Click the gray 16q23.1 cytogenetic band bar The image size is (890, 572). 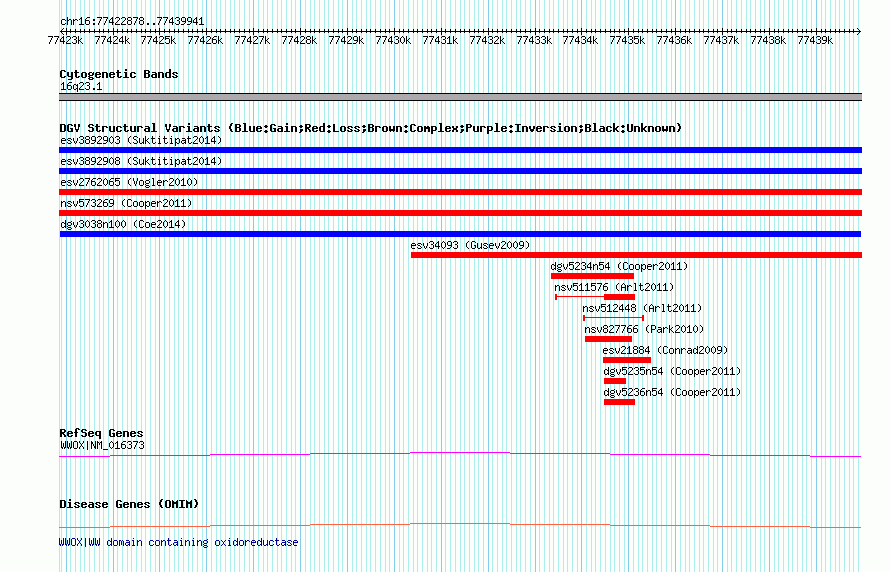(460, 97)
